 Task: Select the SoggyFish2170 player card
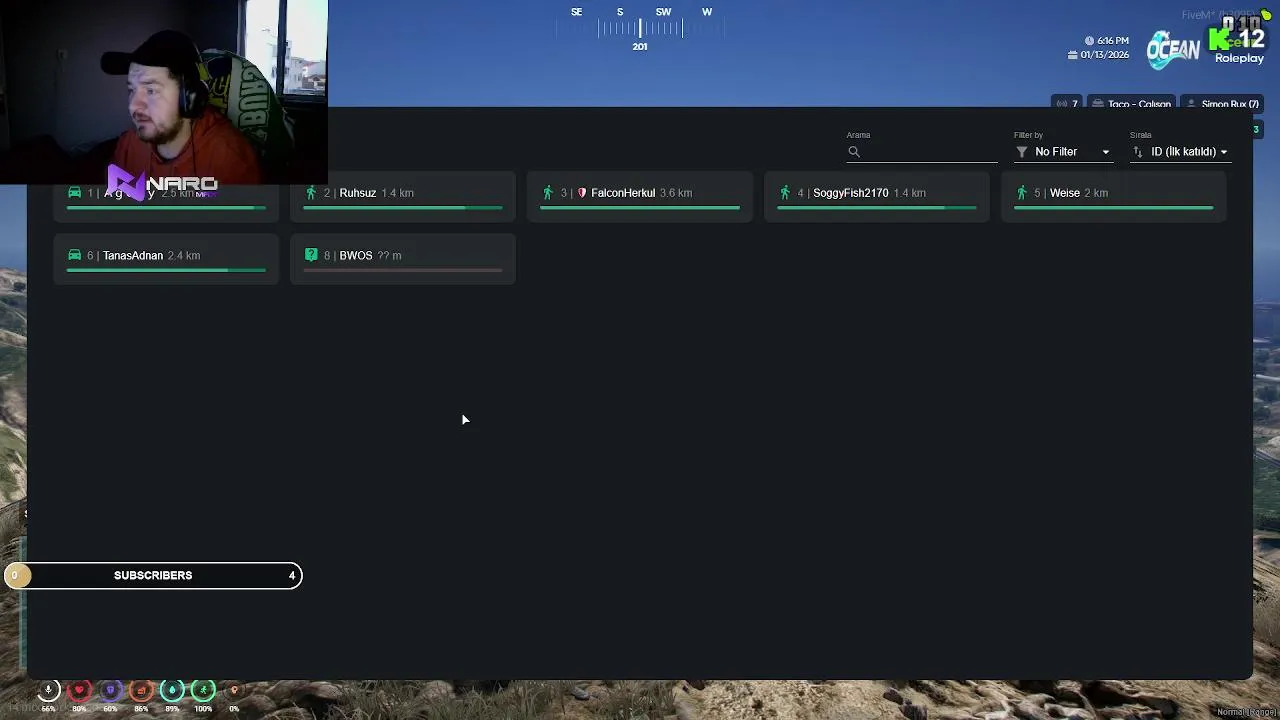point(877,196)
